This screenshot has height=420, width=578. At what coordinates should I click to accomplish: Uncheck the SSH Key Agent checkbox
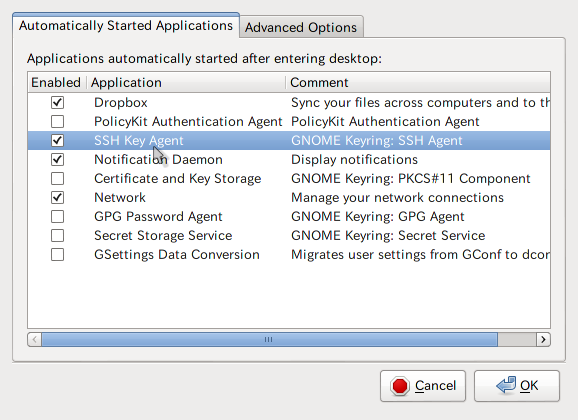pos(57,140)
